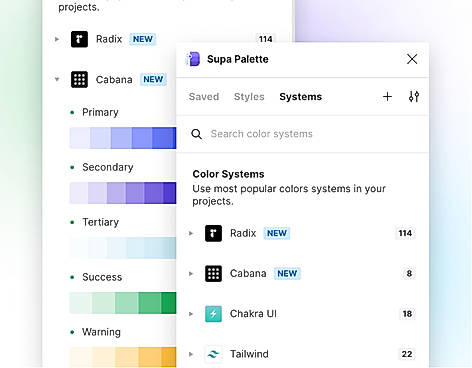The image size is (472, 368).
Task: Switch to the Saved tab
Action: pos(204,97)
